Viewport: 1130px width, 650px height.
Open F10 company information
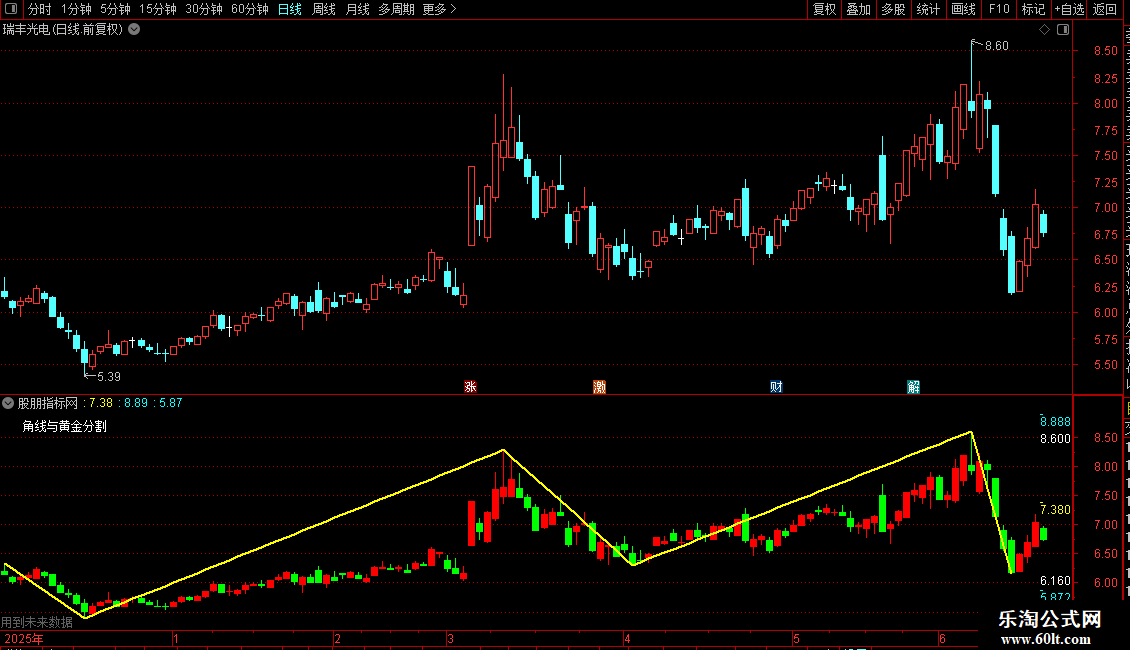(x=999, y=9)
